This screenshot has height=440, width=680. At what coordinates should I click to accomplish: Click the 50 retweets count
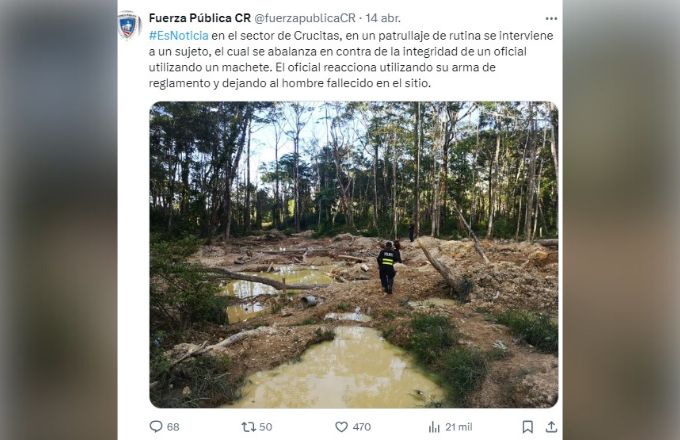coord(266,426)
